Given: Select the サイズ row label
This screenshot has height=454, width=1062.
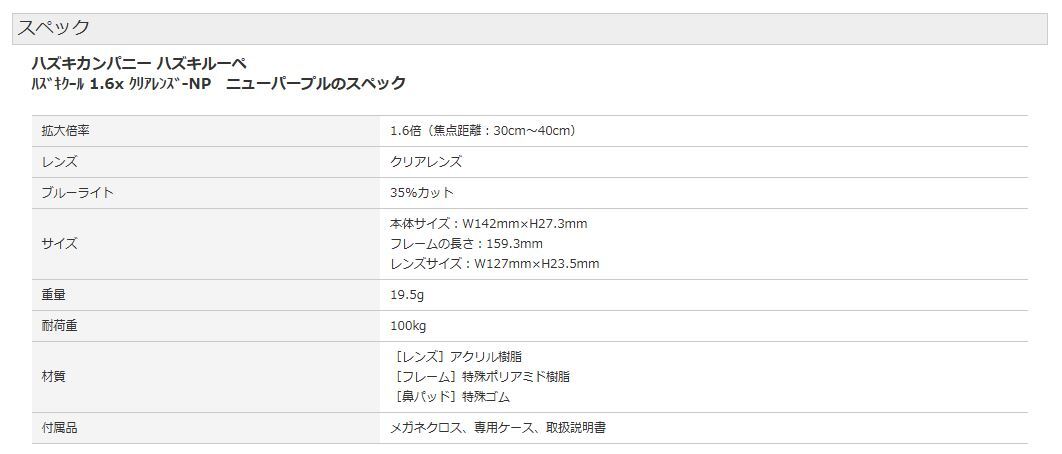Looking at the screenshot, I should [59, 244].
